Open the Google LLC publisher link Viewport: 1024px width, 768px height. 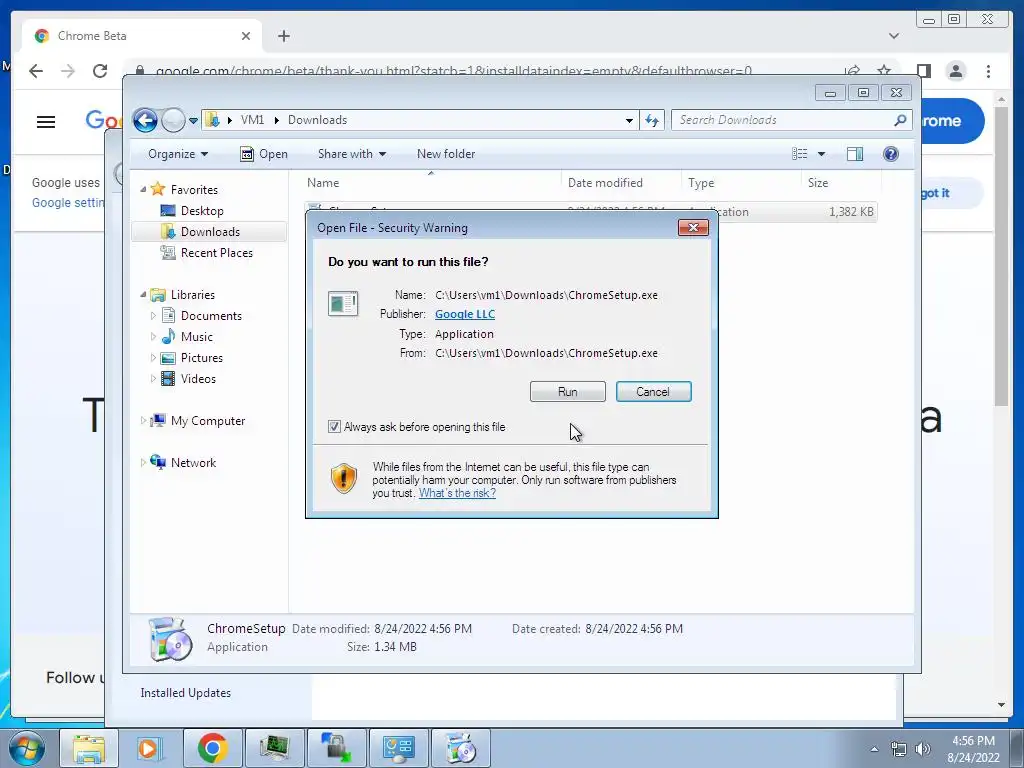(465, 314)
